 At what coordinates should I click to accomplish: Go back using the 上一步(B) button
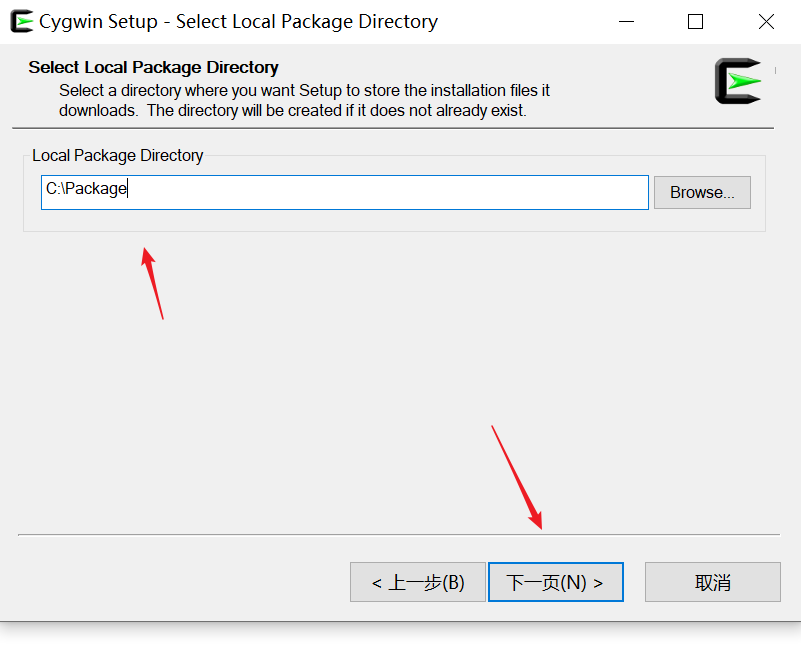(417, 581)
